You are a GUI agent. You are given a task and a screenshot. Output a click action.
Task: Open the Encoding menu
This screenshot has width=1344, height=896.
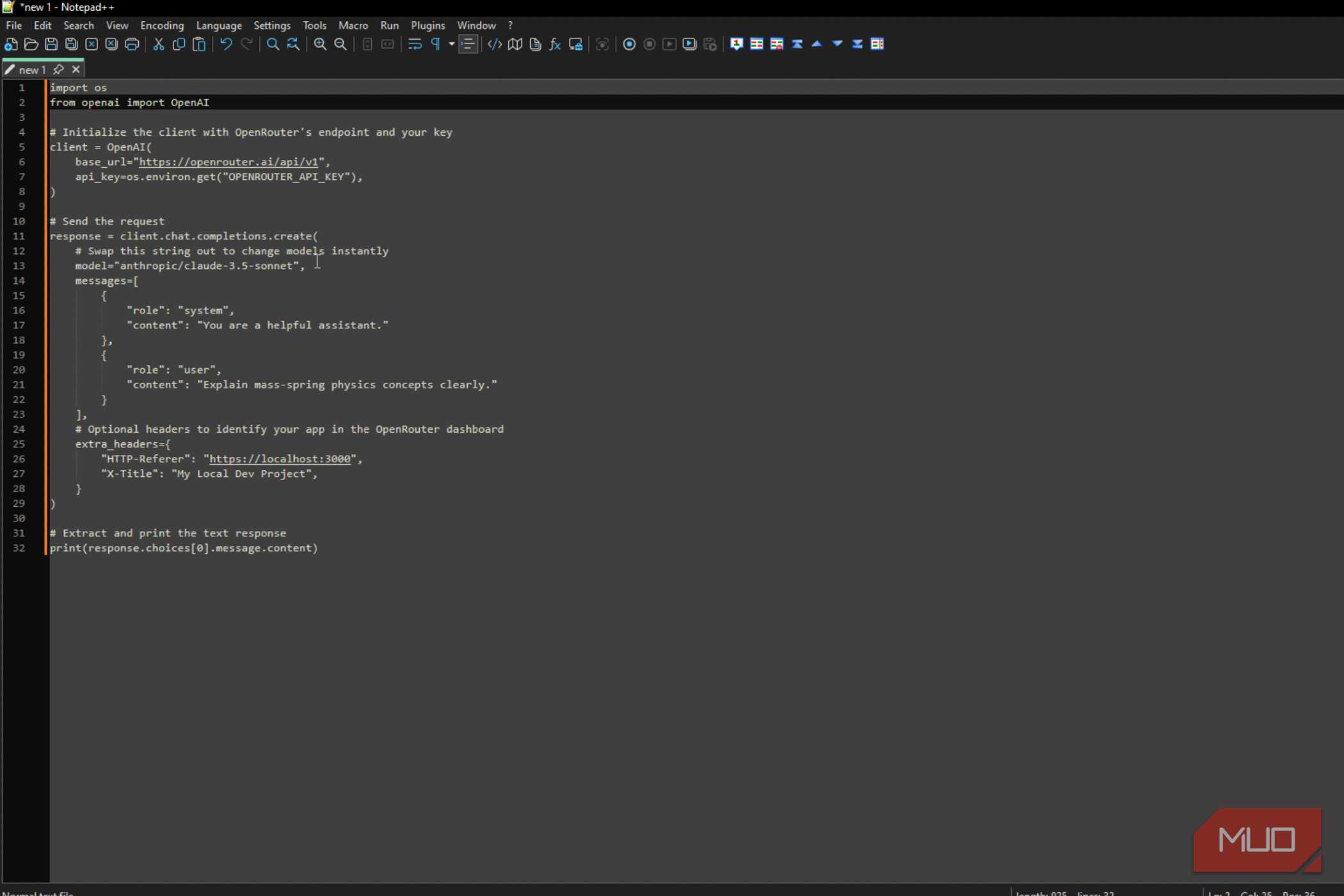tap(162, 26)
